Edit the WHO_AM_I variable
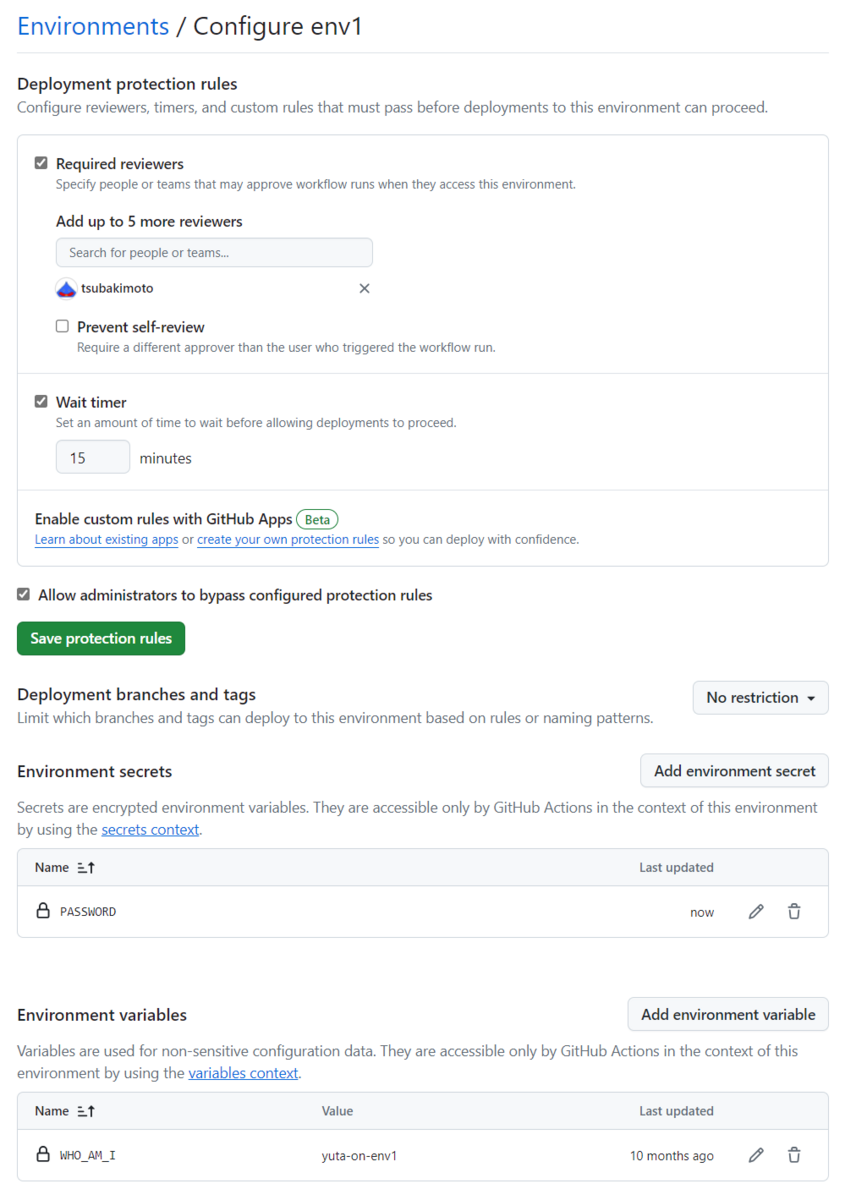 755,1154
